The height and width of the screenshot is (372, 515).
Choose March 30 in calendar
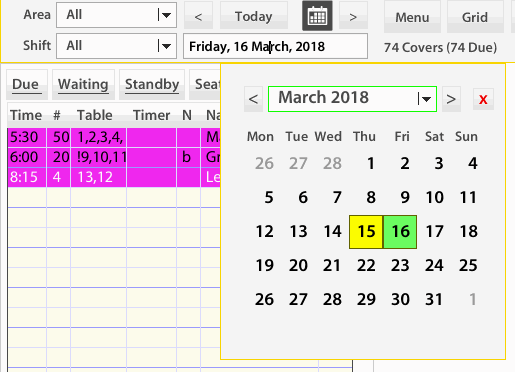[x=400, y=300]
